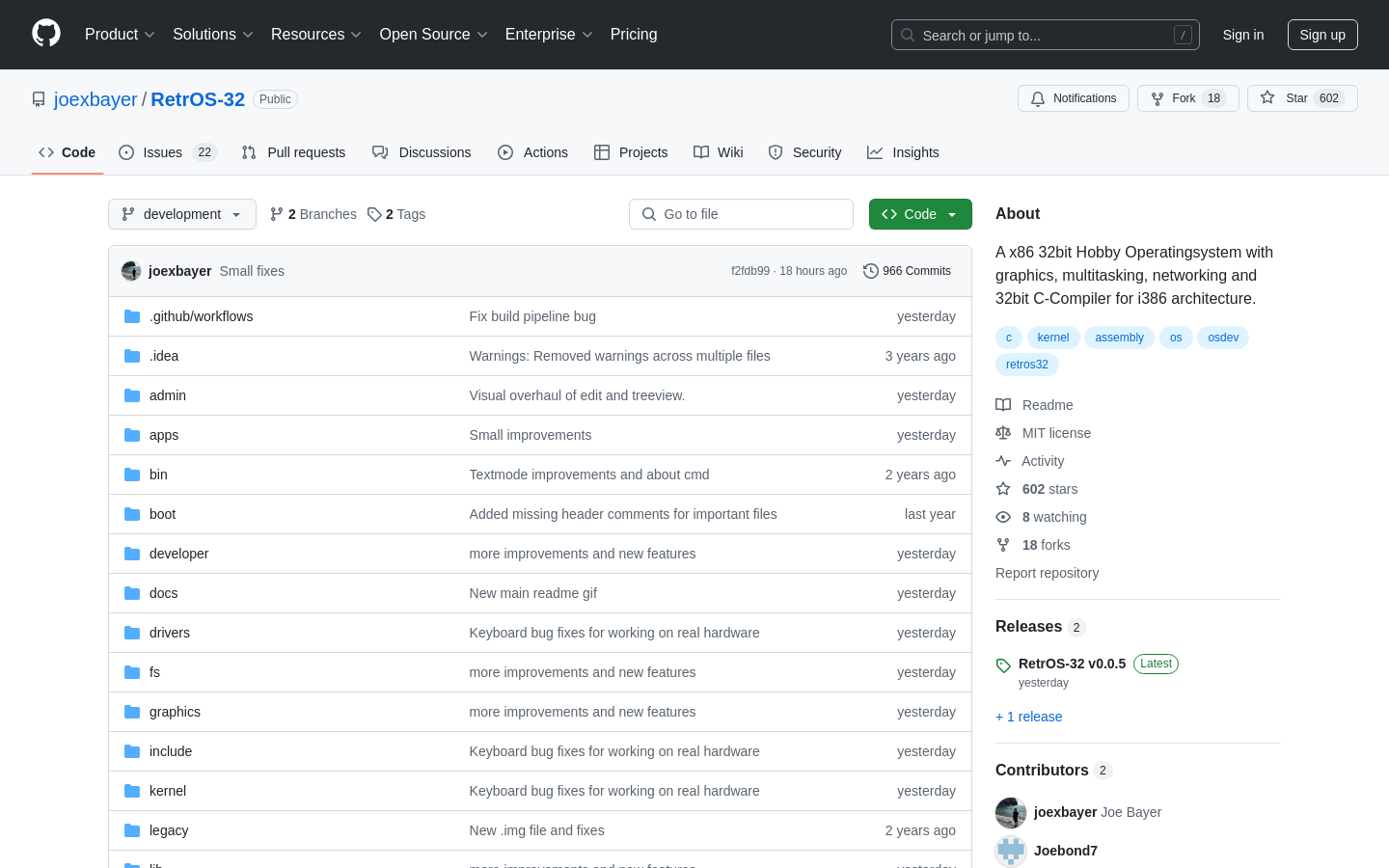Switch to the Security tab
The height and width of the screenshot is (868, 1389).
tap(804, 152)
